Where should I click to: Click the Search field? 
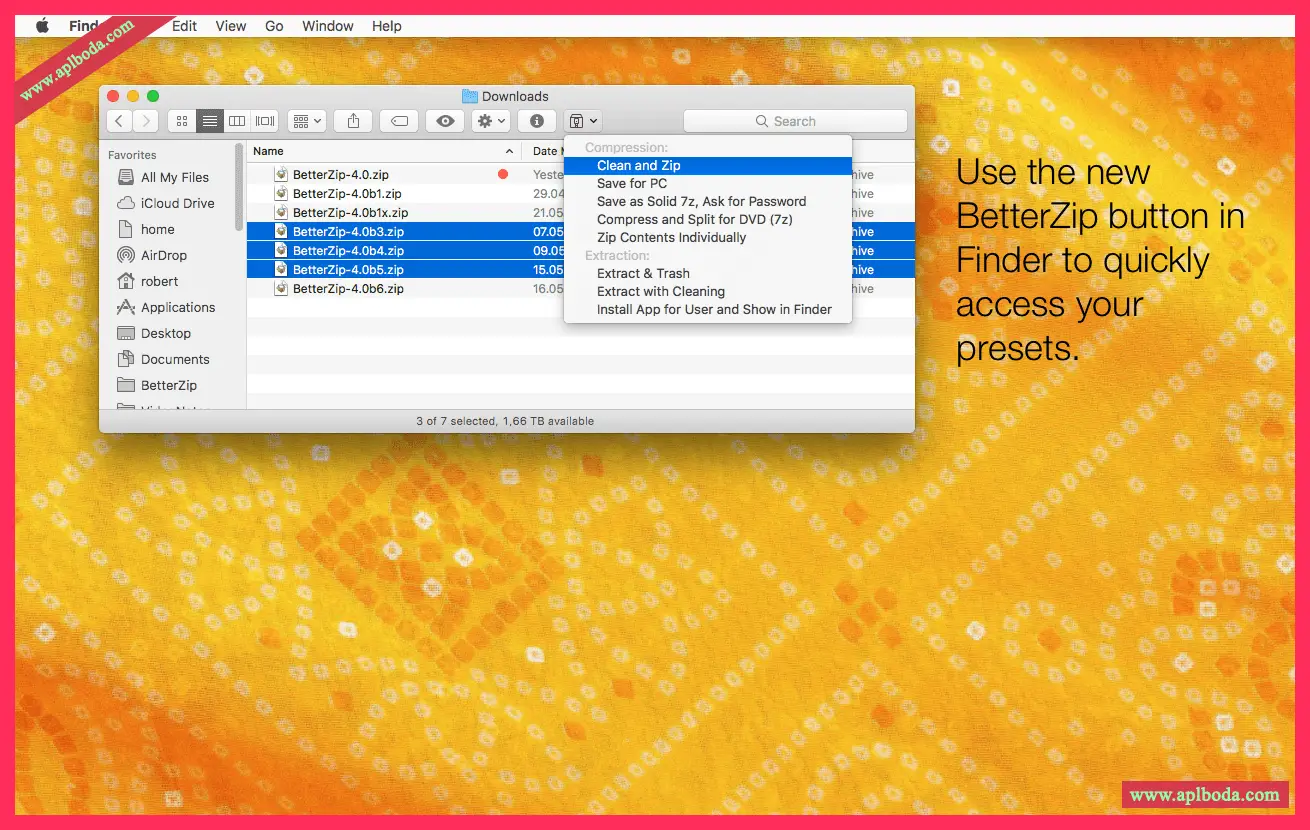(x=795, y=121)
